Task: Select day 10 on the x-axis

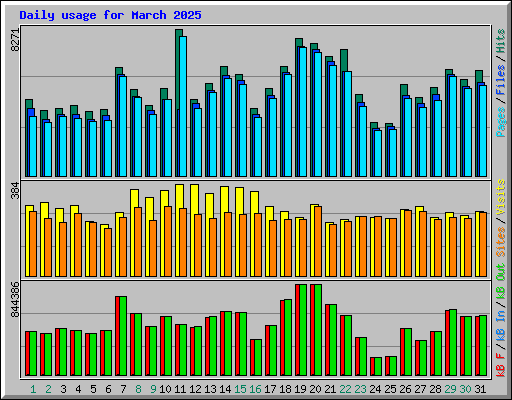Action: point(165,389)
